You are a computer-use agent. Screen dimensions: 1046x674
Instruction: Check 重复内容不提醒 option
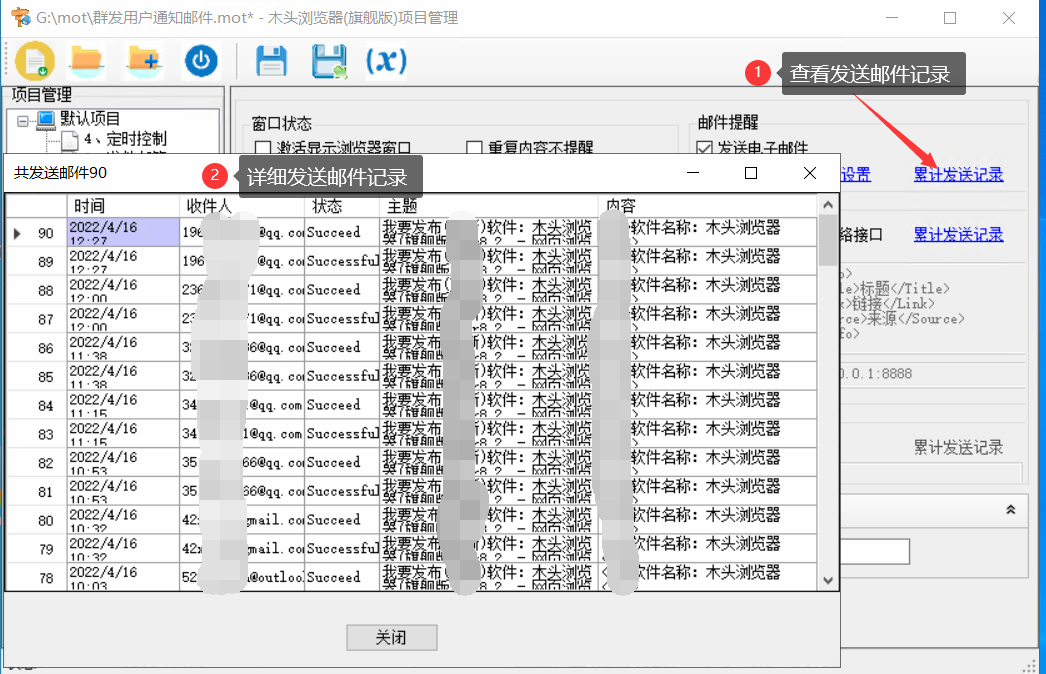[x=472, y=146]
